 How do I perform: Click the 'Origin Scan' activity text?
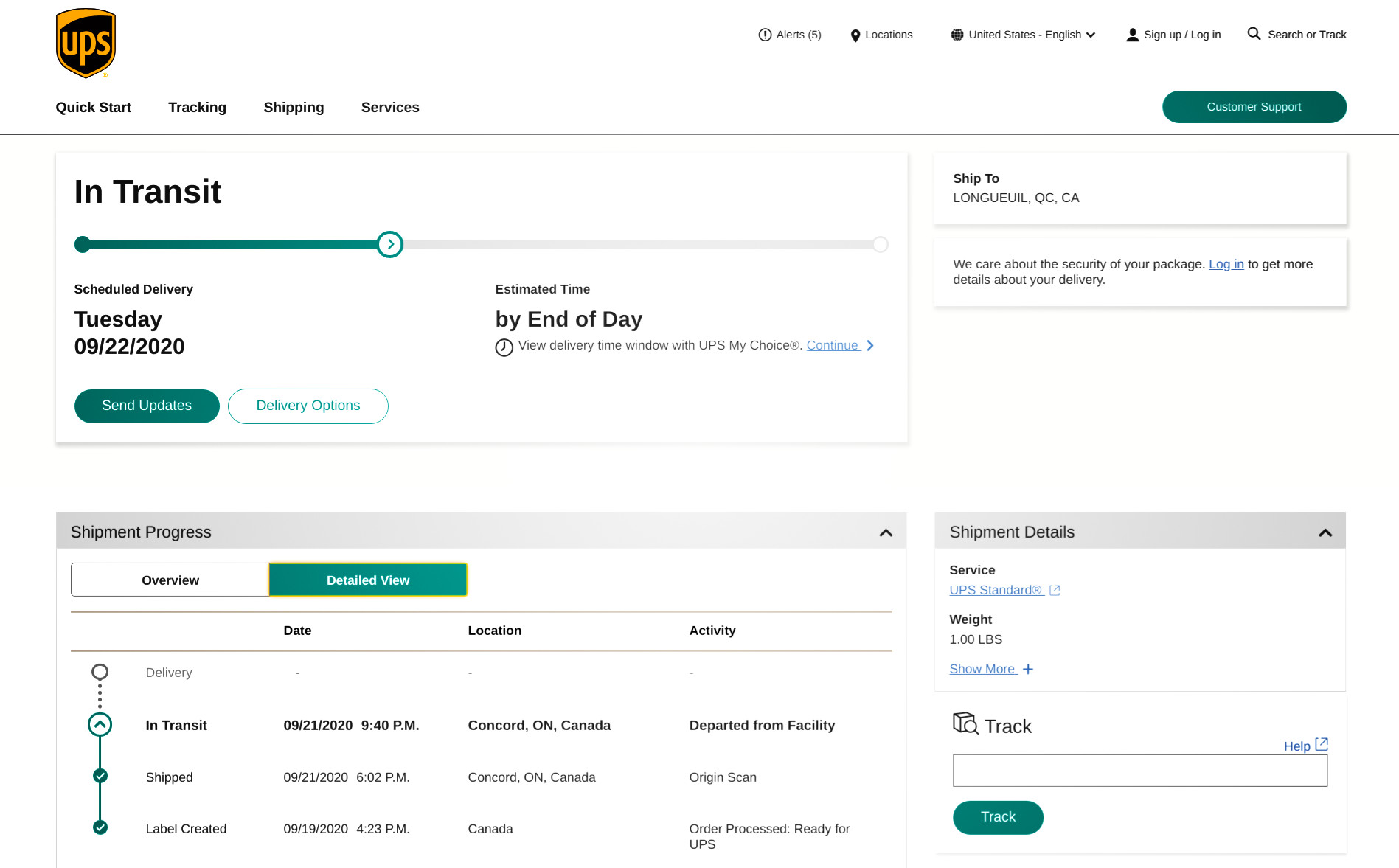coord(723,777)
